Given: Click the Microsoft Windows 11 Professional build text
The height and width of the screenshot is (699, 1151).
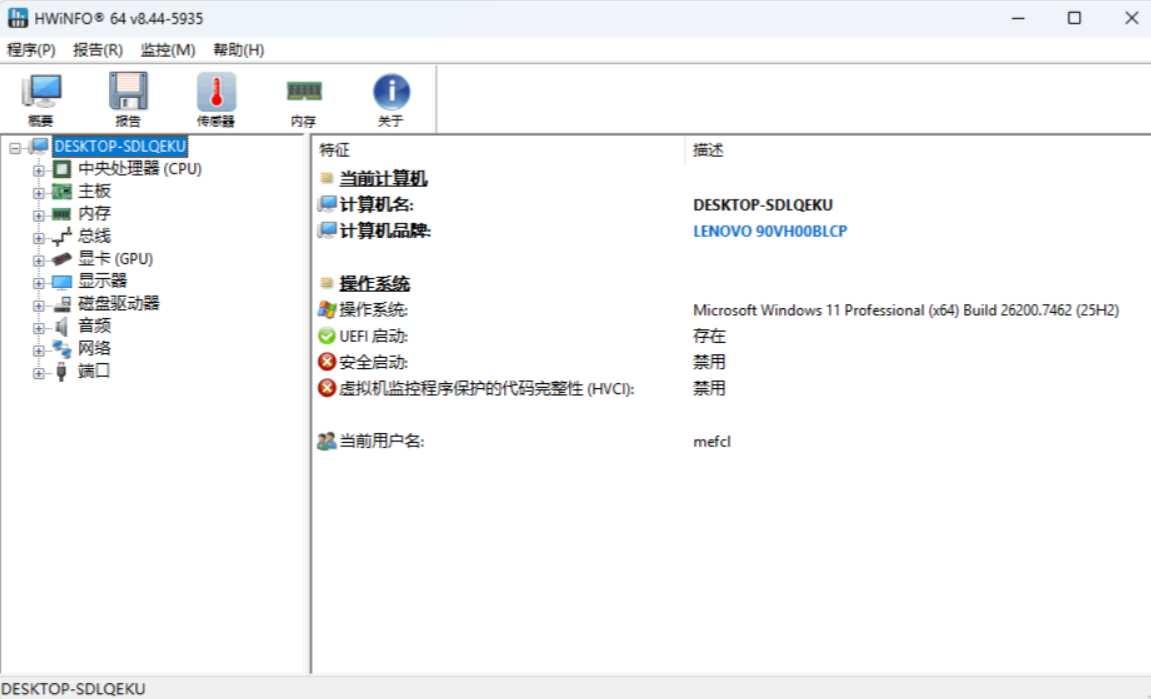Looking at the screenshot, I should pos(906,311).
